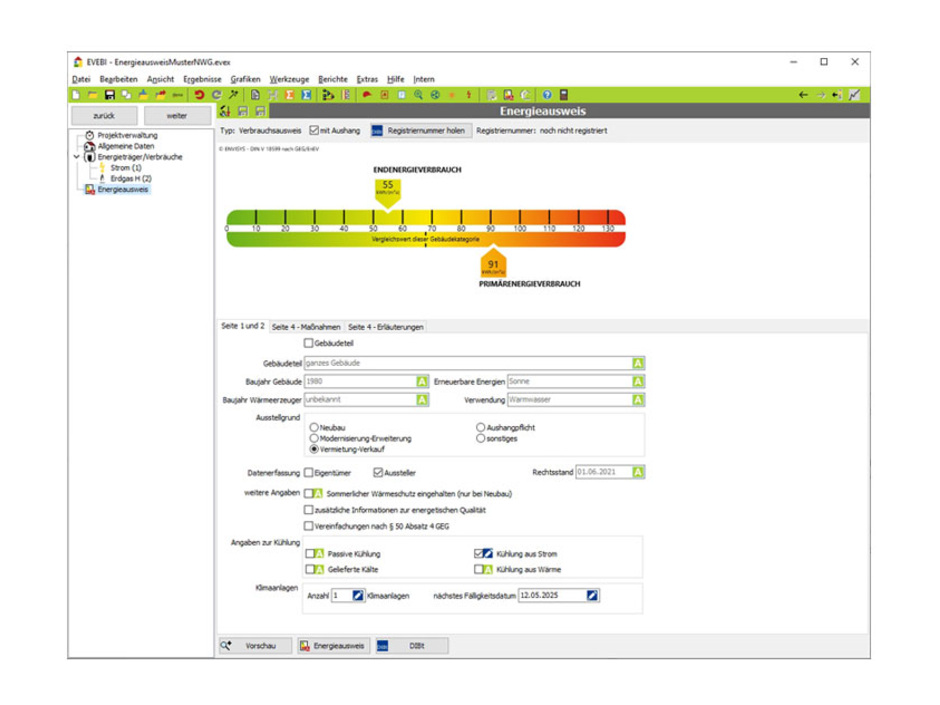Viewport: 940px width, 705px height.
Task: Open the blue help question mark icon
Action: coord(547,95)
